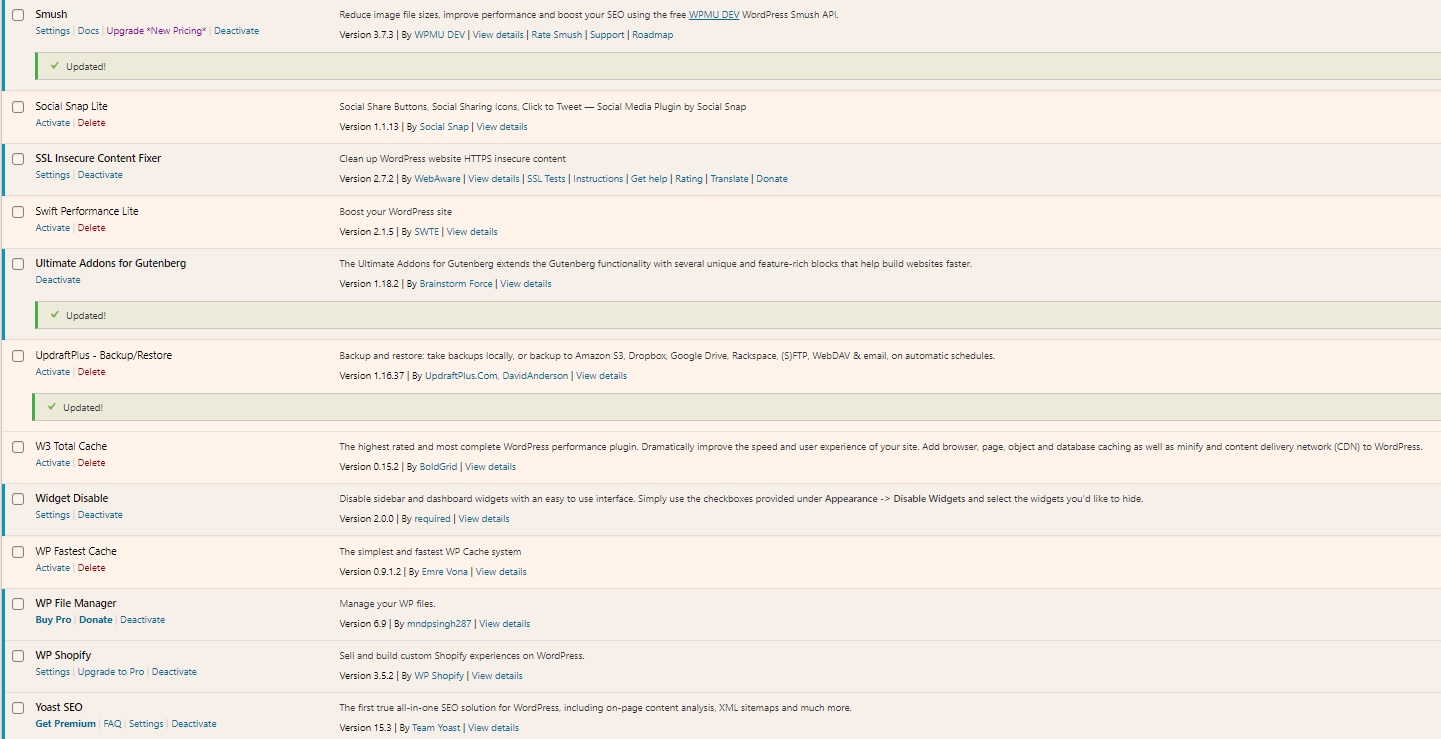1441x739 pixels.
Task: Delete the Social Snap Lite plugin
Action: tap(91, 123)
